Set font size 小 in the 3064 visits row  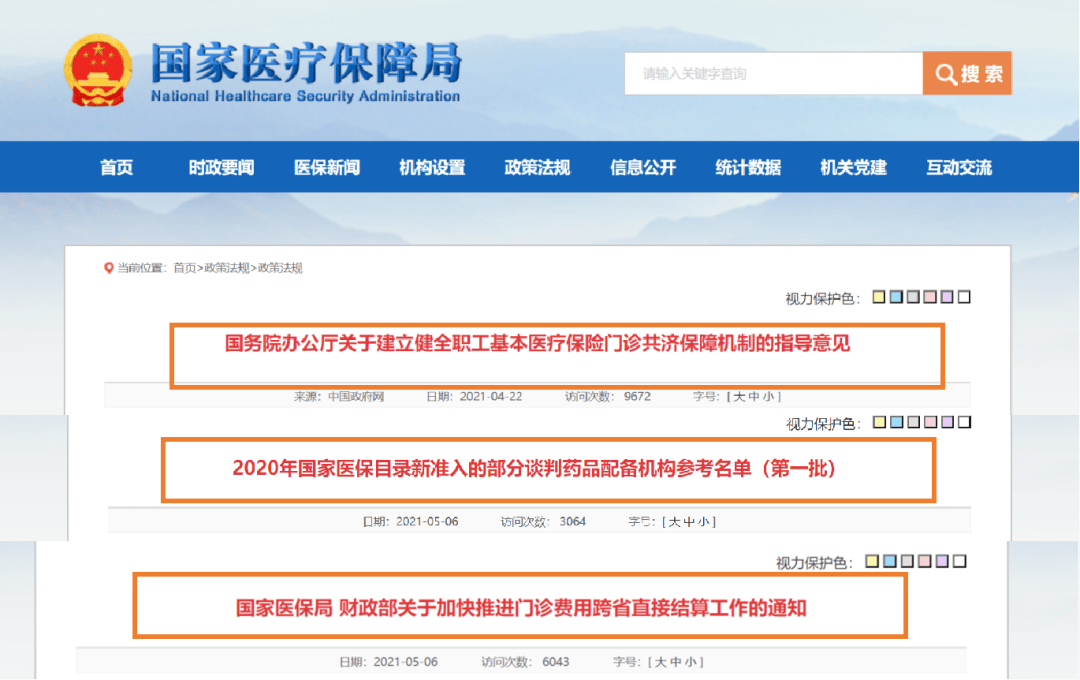pyautogui.click(x=705, y=522)
